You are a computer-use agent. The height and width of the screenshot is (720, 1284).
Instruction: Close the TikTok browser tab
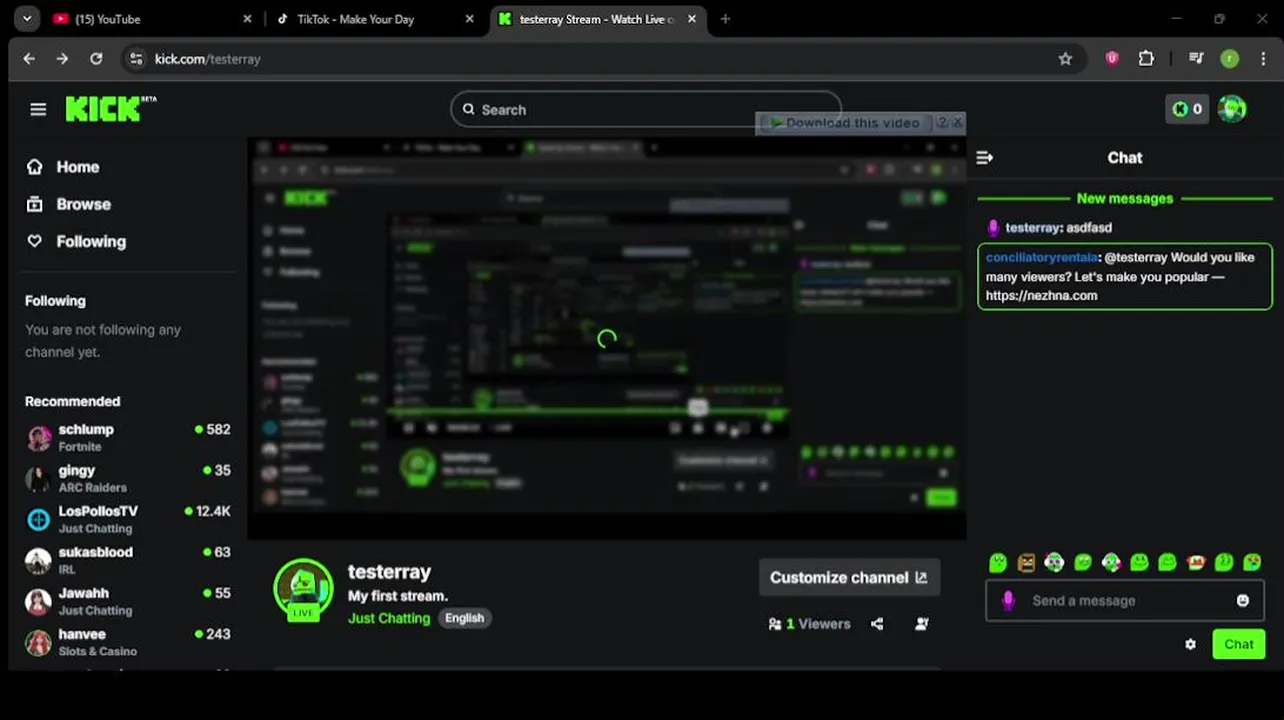470,19
